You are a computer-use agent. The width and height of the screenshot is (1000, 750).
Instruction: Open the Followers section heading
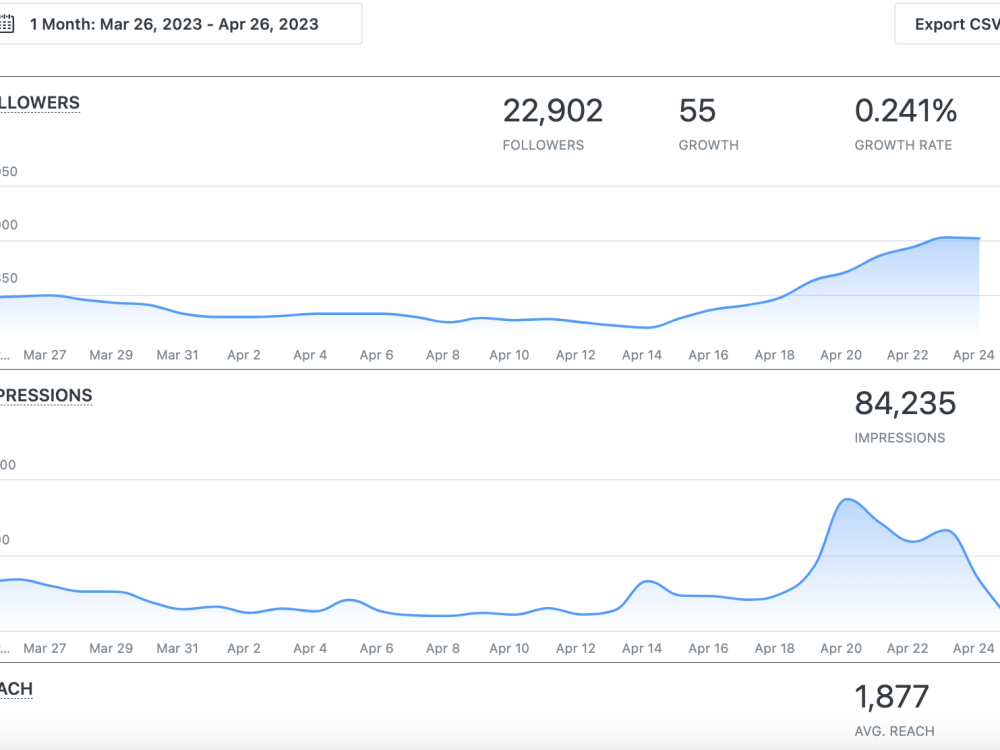(x=40, y=103)
